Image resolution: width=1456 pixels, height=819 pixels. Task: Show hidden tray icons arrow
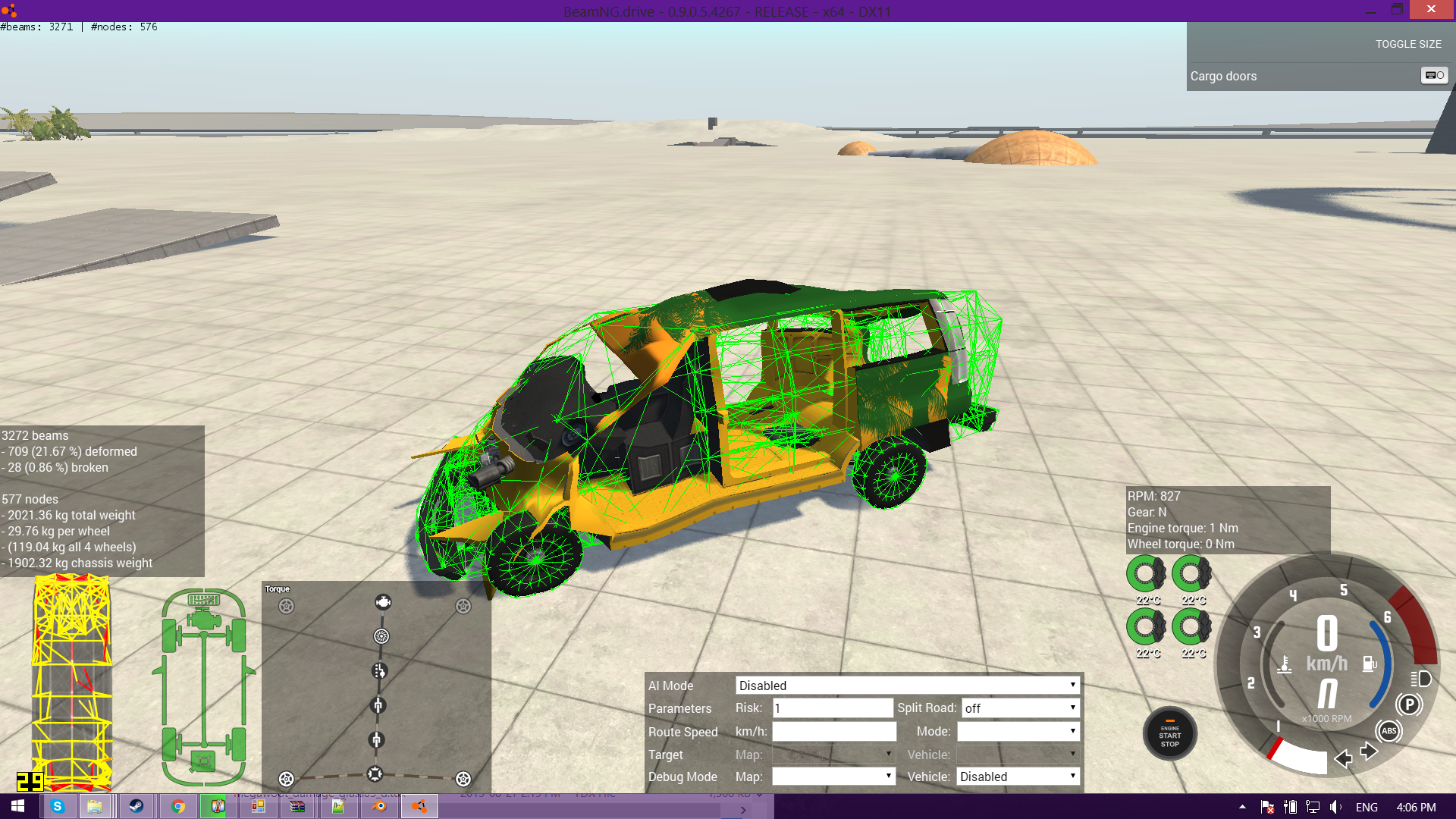tap(1242, 807)
